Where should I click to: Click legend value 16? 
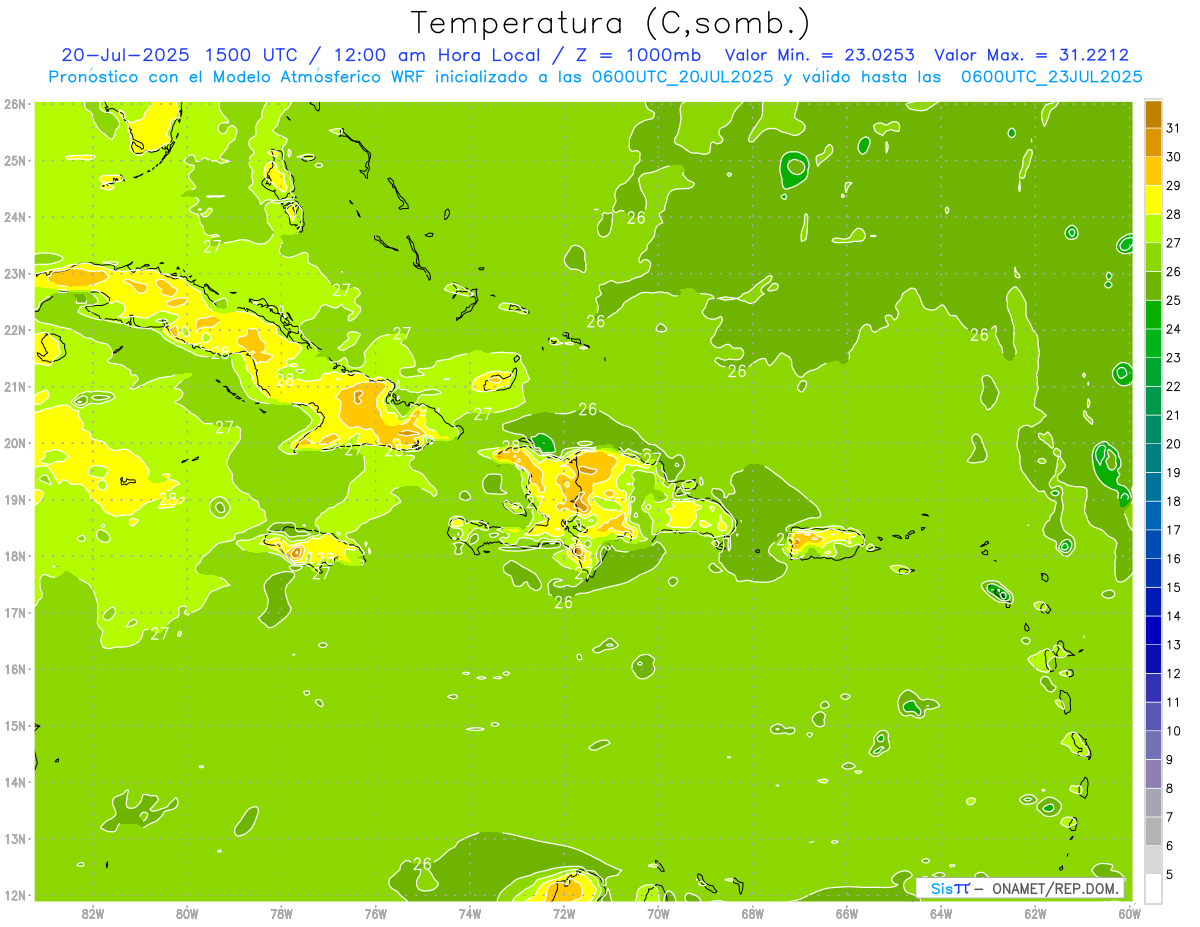pyautogui.click(x=1173, y=559)
